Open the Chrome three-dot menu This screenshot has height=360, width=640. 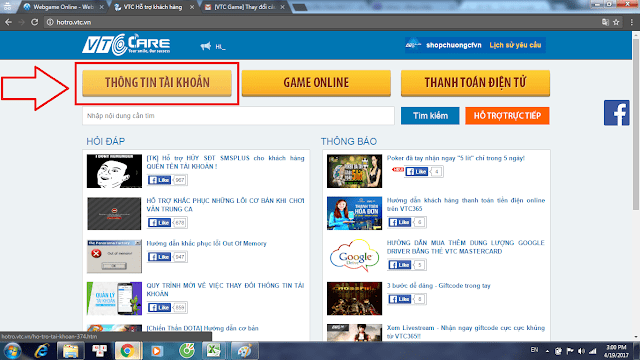point(631,22)
